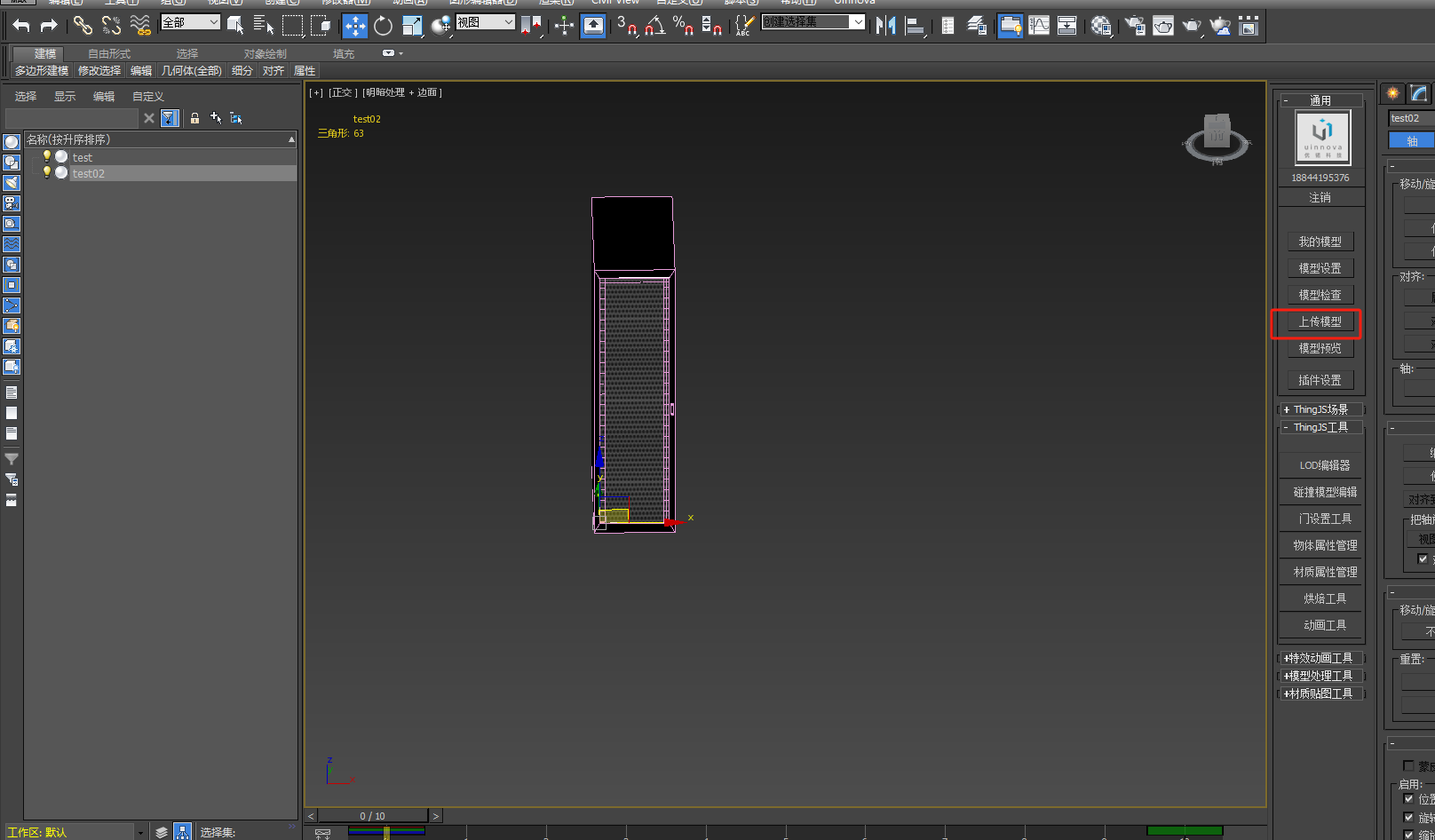The height and width of the screenshot is (840, 1435).
Task: Click the time slider left arrow
Action: (x=311, y=816)
